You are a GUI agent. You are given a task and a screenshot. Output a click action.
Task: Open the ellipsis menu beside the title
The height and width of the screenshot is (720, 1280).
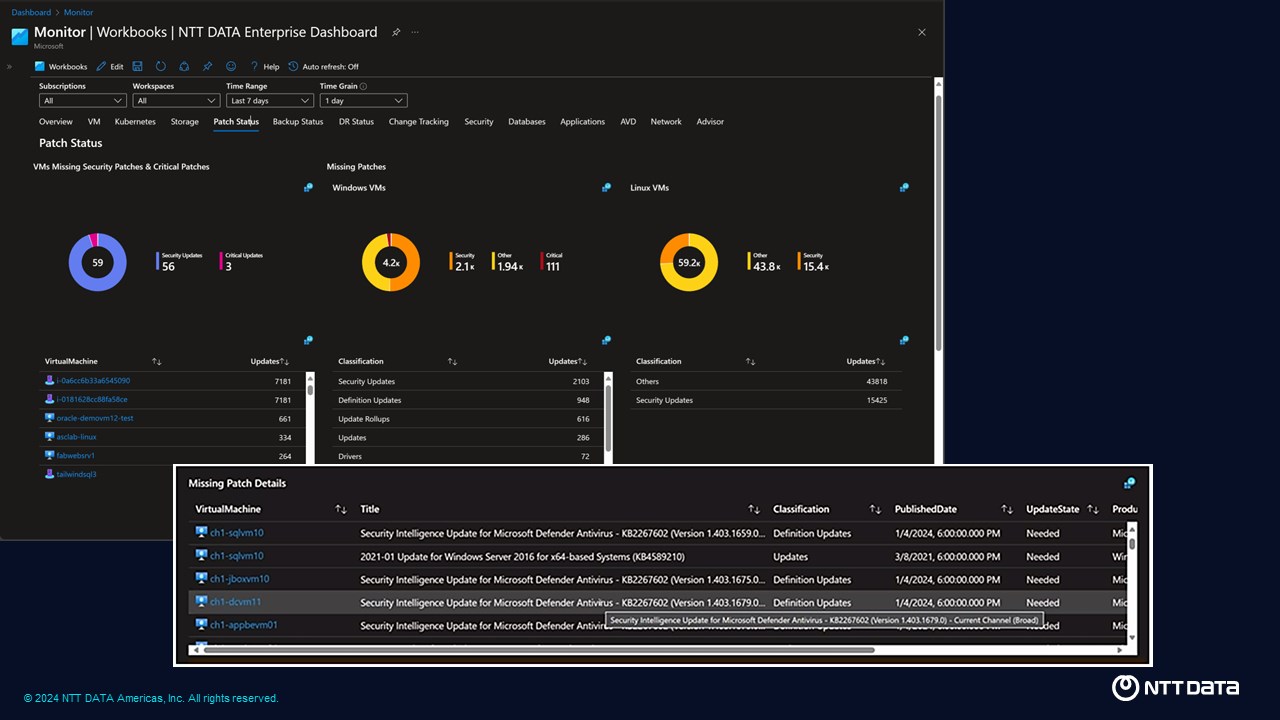pyautogui.click(x=415, y=32)
